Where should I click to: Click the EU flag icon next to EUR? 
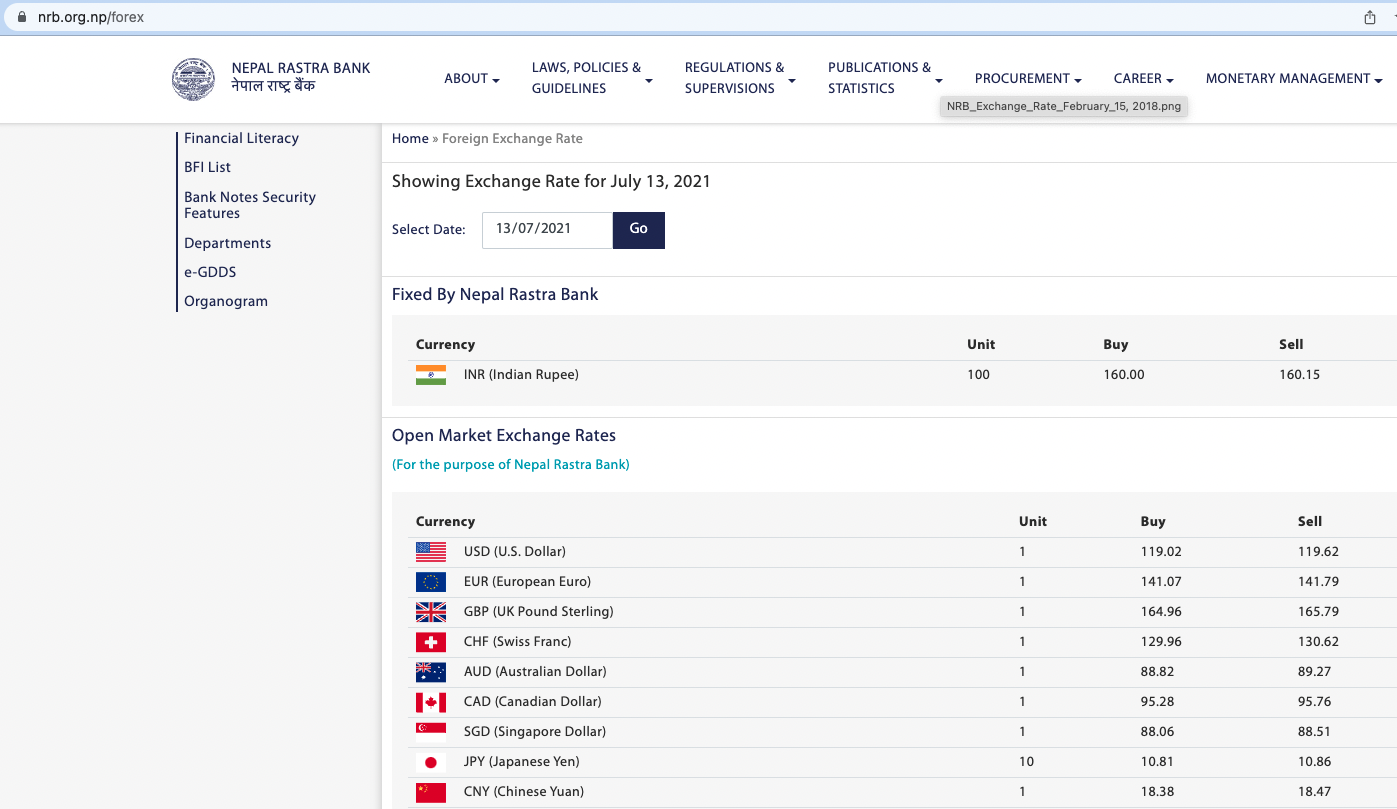(431, 582)
